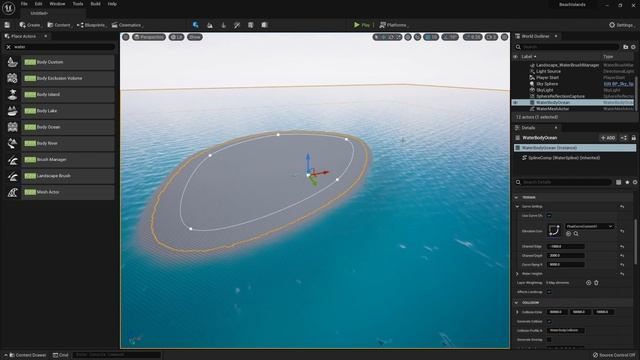Screen dimensions: 640x360
Task: Show favorites star in Details panel
Action: (x=627, y=182)
